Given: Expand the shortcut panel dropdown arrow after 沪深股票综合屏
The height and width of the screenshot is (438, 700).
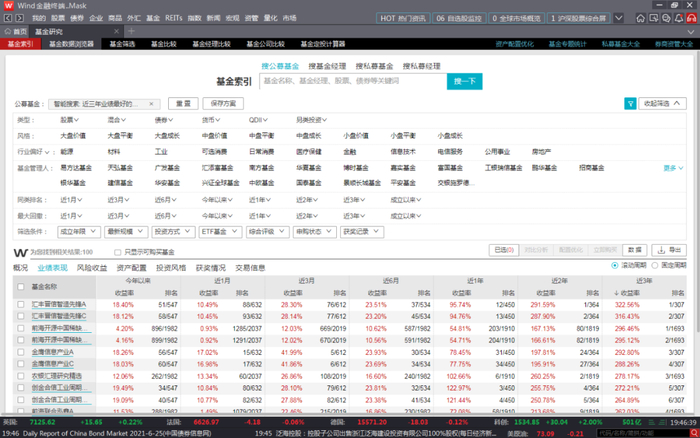Looking at the screenshot, I should click(618, 18).
